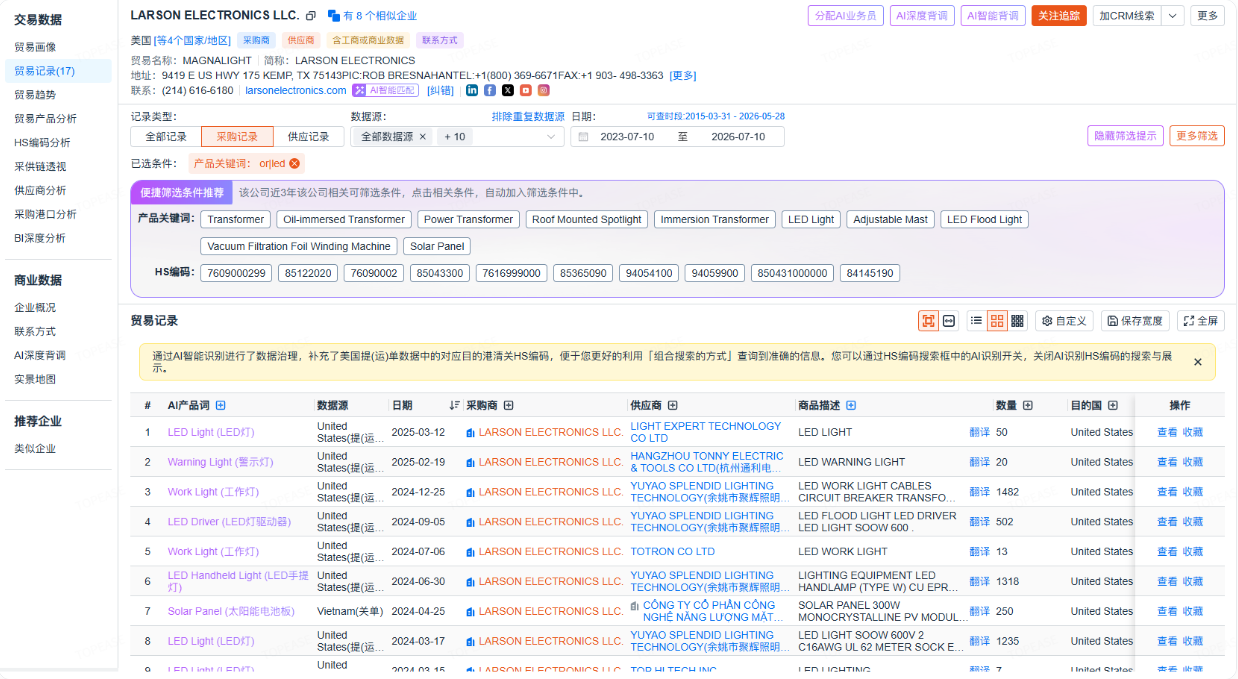Screen dimensions: 1238x679
Task: Open larsonelectronics.com website link
Action: (296, 90)
